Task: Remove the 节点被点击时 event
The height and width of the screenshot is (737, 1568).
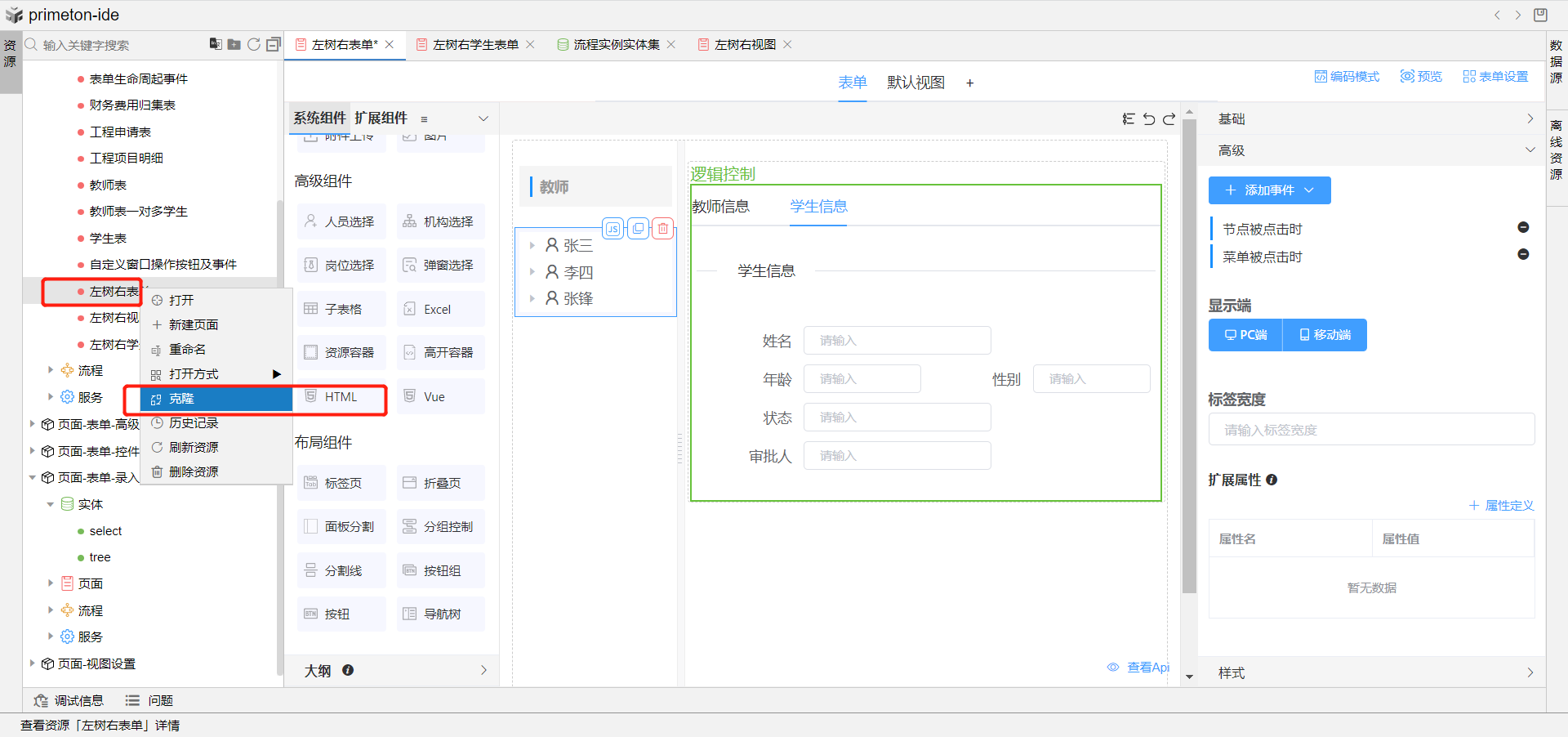Action: [x=1523, y=228]
